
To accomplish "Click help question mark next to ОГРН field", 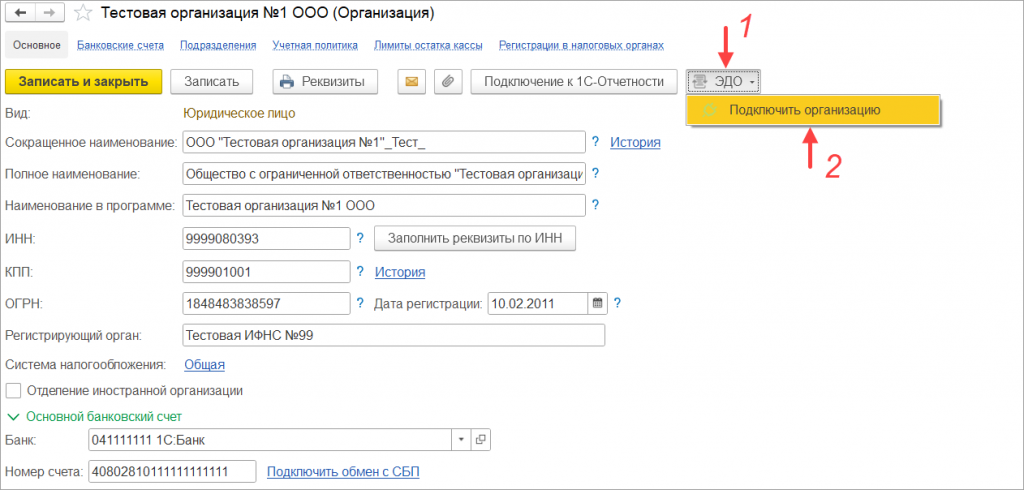I will click(359, 303).
